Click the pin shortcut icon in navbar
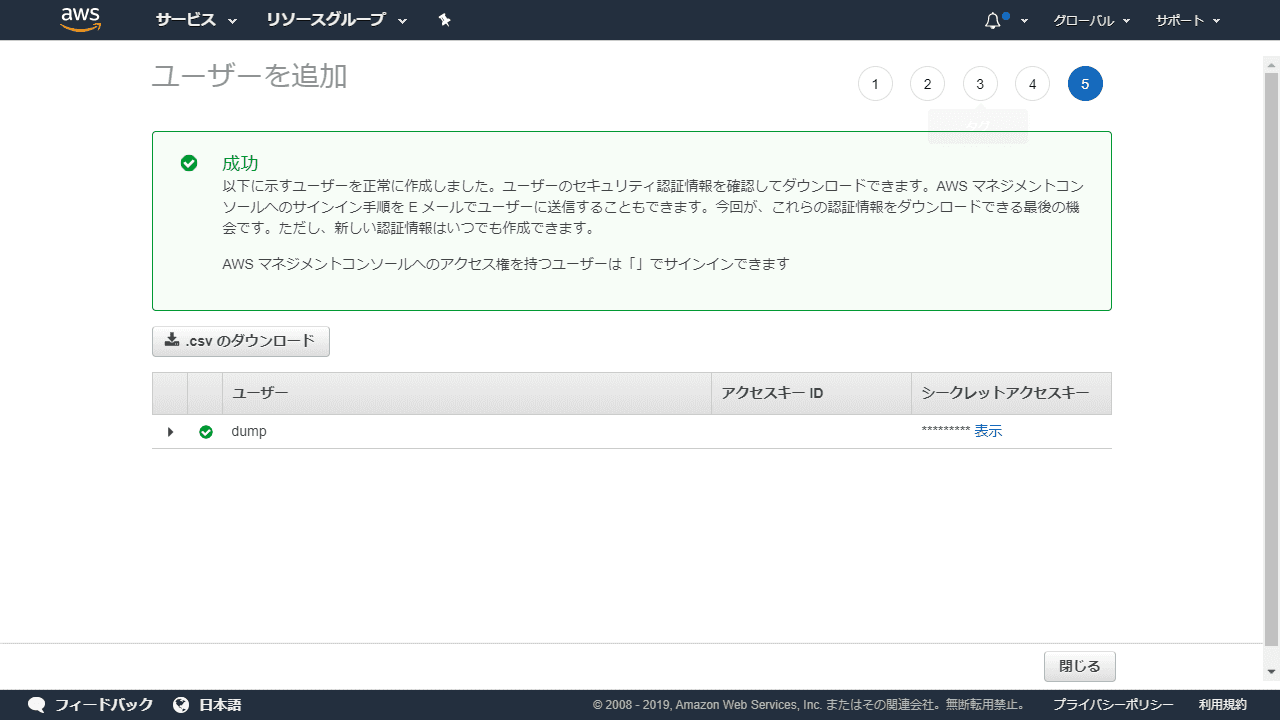 click(x=444, y=19)
